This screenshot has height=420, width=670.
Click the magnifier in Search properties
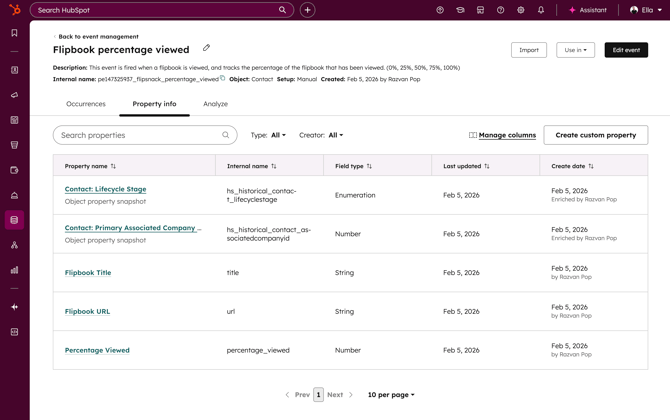pyautogui.click(x=226, y=135)
